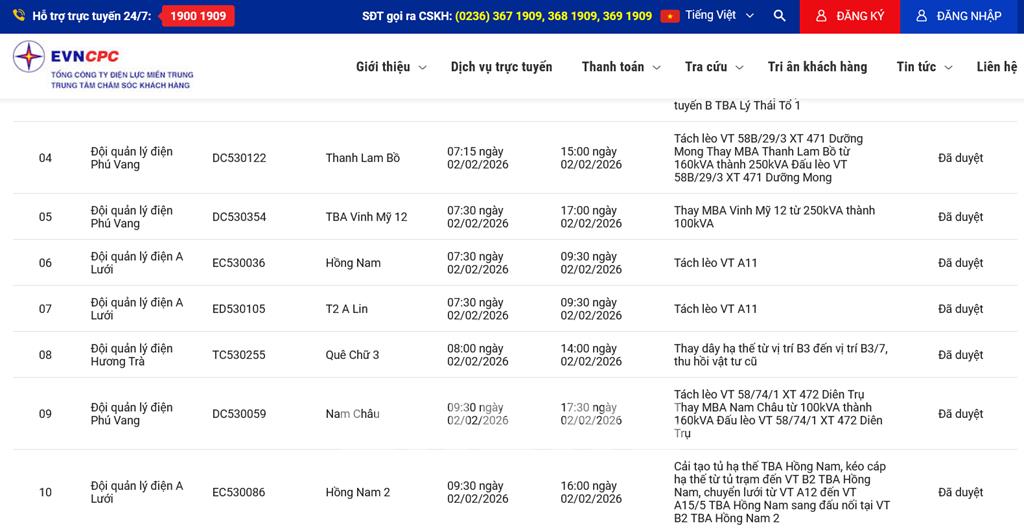This screenshot has height=530, width=1024.
Task: Click CSKH phone number (0236) 367 1909
Action: tap(498, 16)
